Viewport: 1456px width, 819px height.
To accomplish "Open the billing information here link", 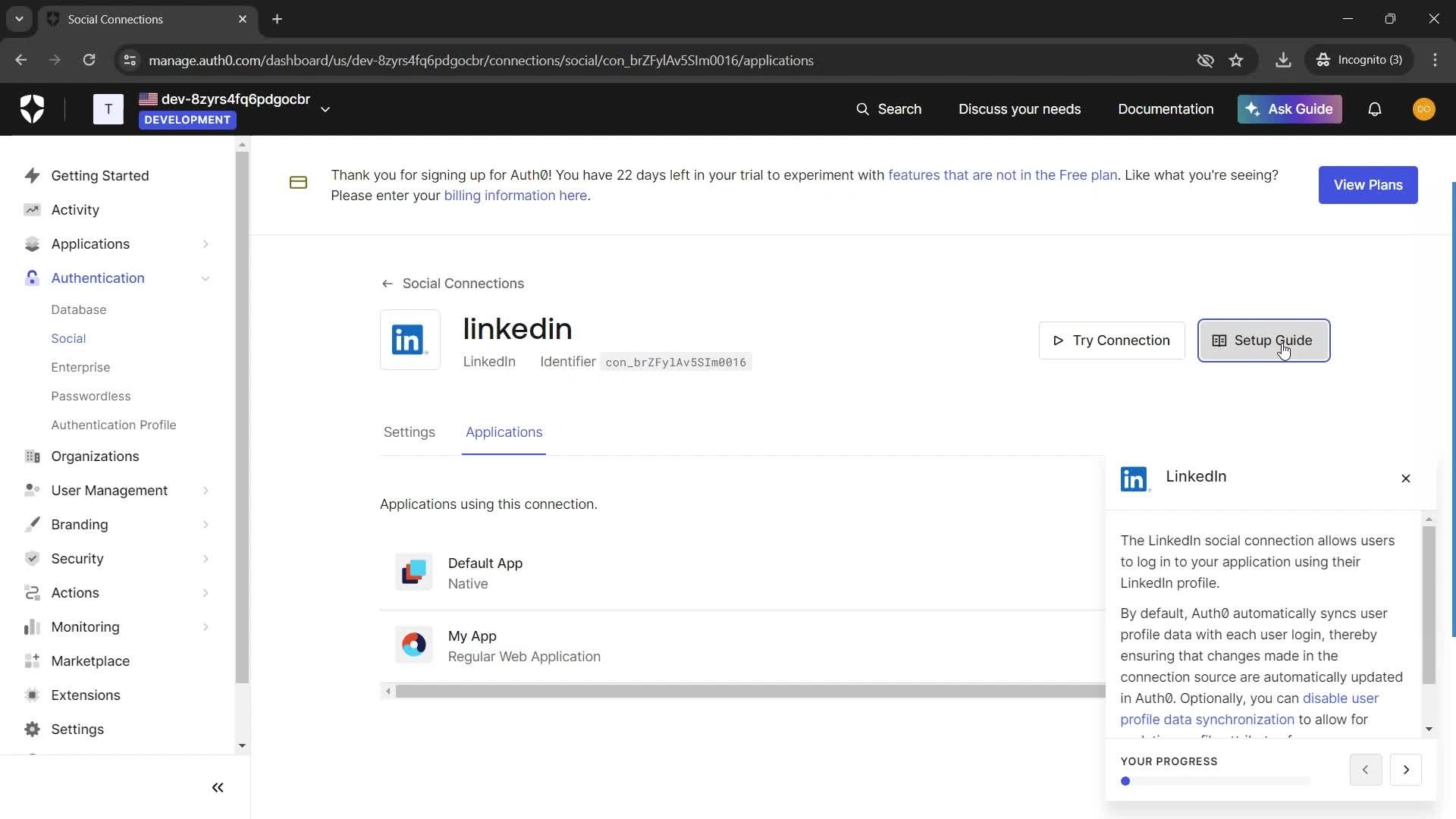I will [x=516, y=196].
